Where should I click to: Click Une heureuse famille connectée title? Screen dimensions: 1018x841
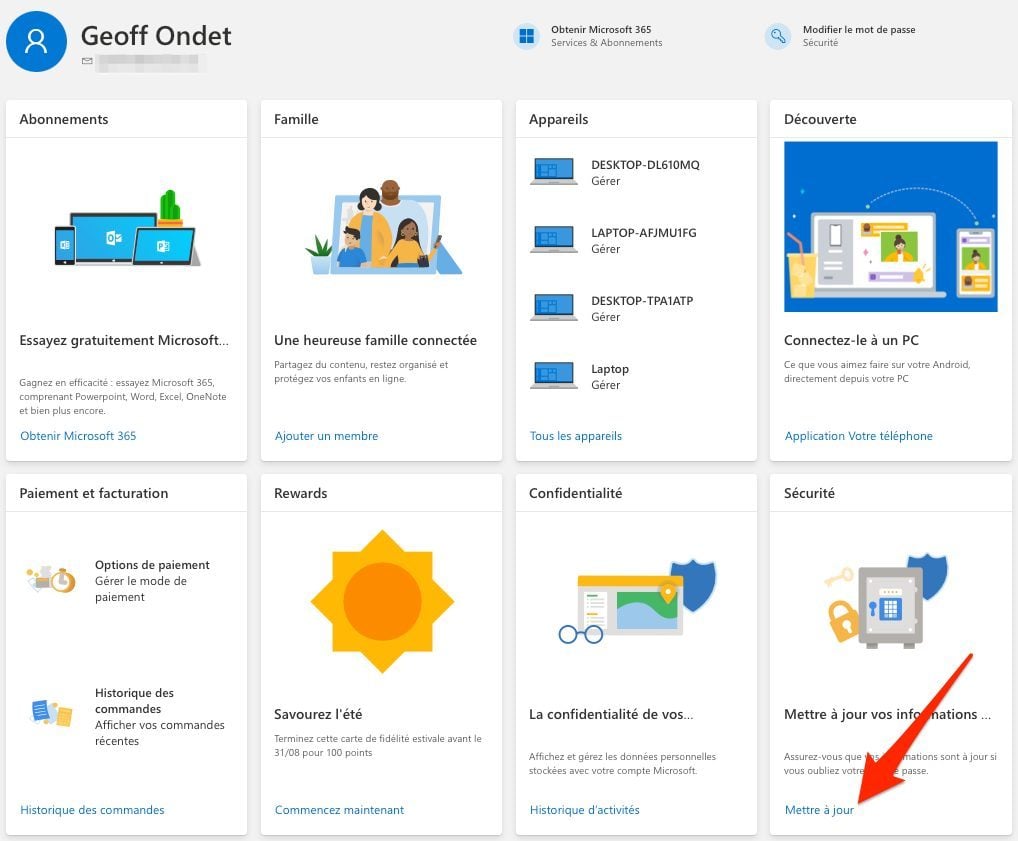click(x=375, y=340)
